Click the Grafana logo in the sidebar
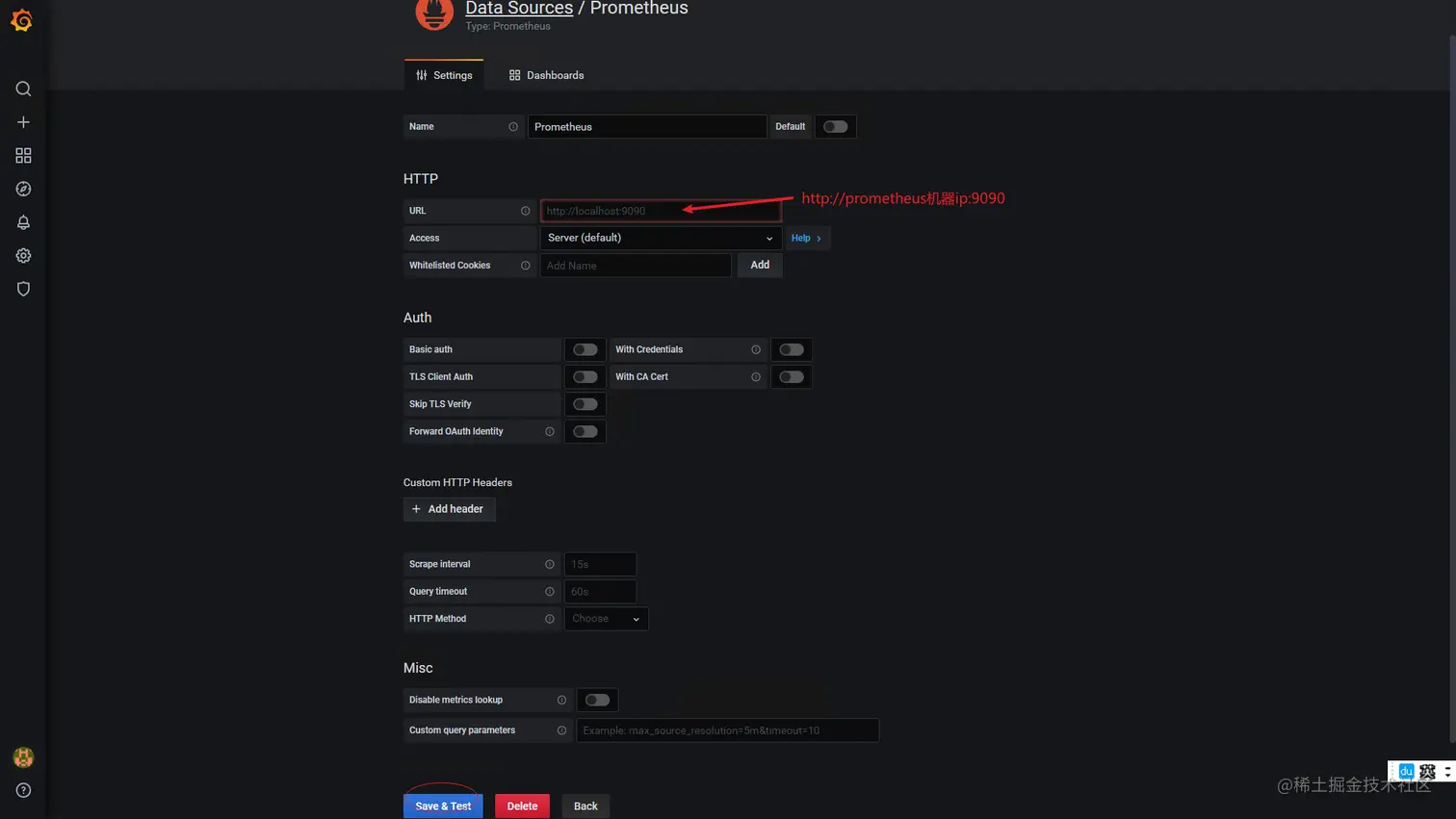This screenshot has height=819, width=1456. [x=22, y=20]
